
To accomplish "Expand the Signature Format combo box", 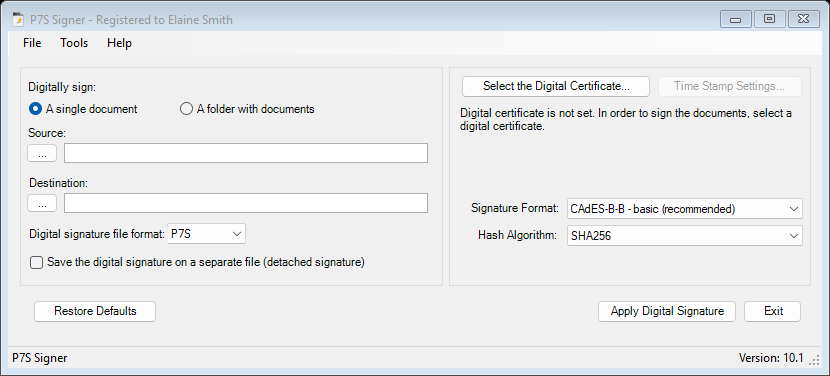I will [x=684, y=209].
